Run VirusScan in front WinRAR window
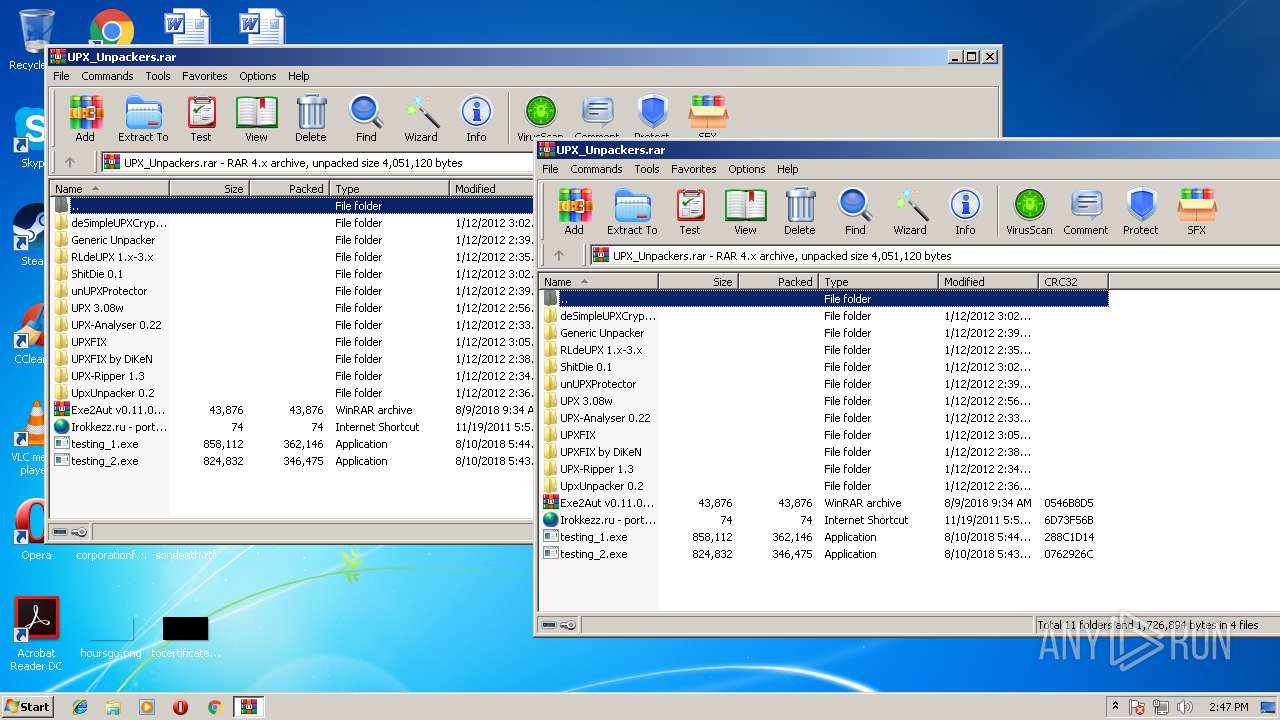The width and height of the screenshot is (1280, 720). point(1029,212)
